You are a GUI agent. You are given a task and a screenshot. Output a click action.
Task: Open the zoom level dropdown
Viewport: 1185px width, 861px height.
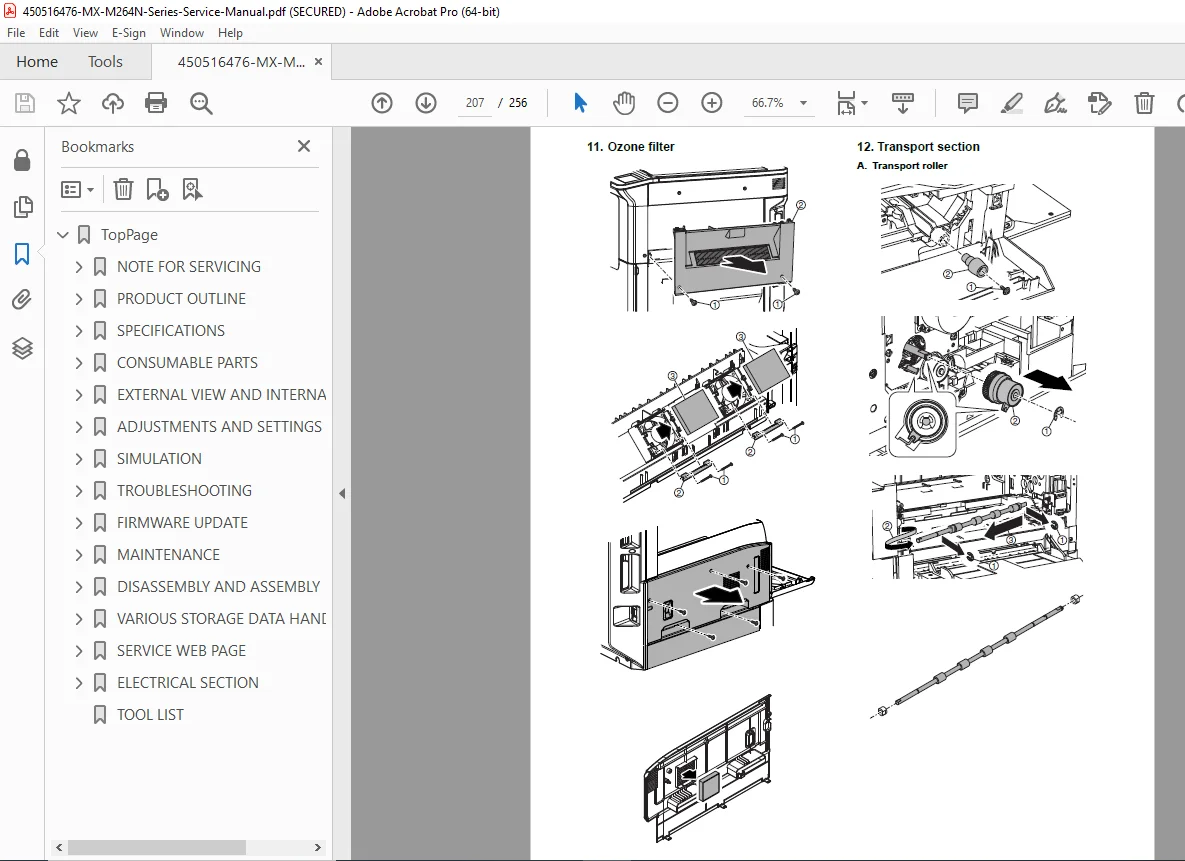[803, 103]
